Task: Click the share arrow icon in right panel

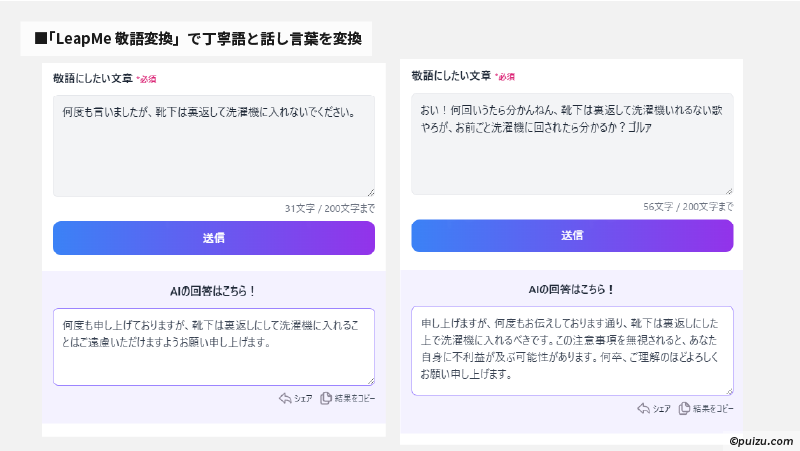Action: (643, 408)
